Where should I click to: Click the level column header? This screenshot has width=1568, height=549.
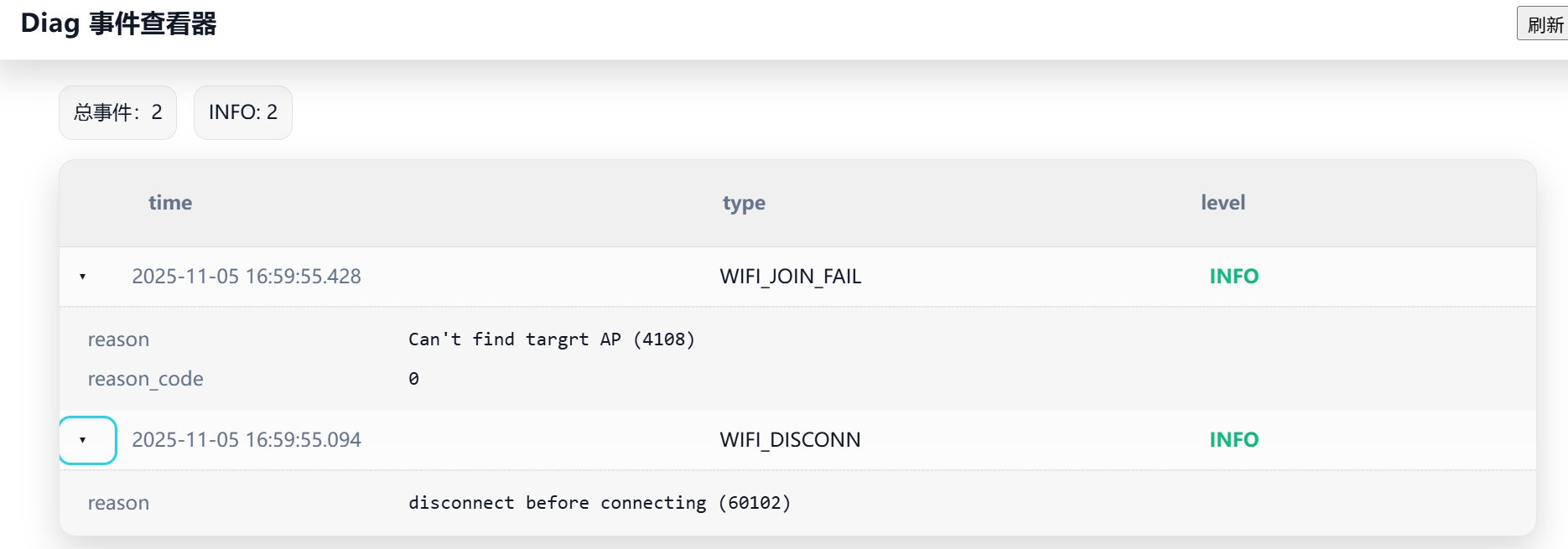1223,203
